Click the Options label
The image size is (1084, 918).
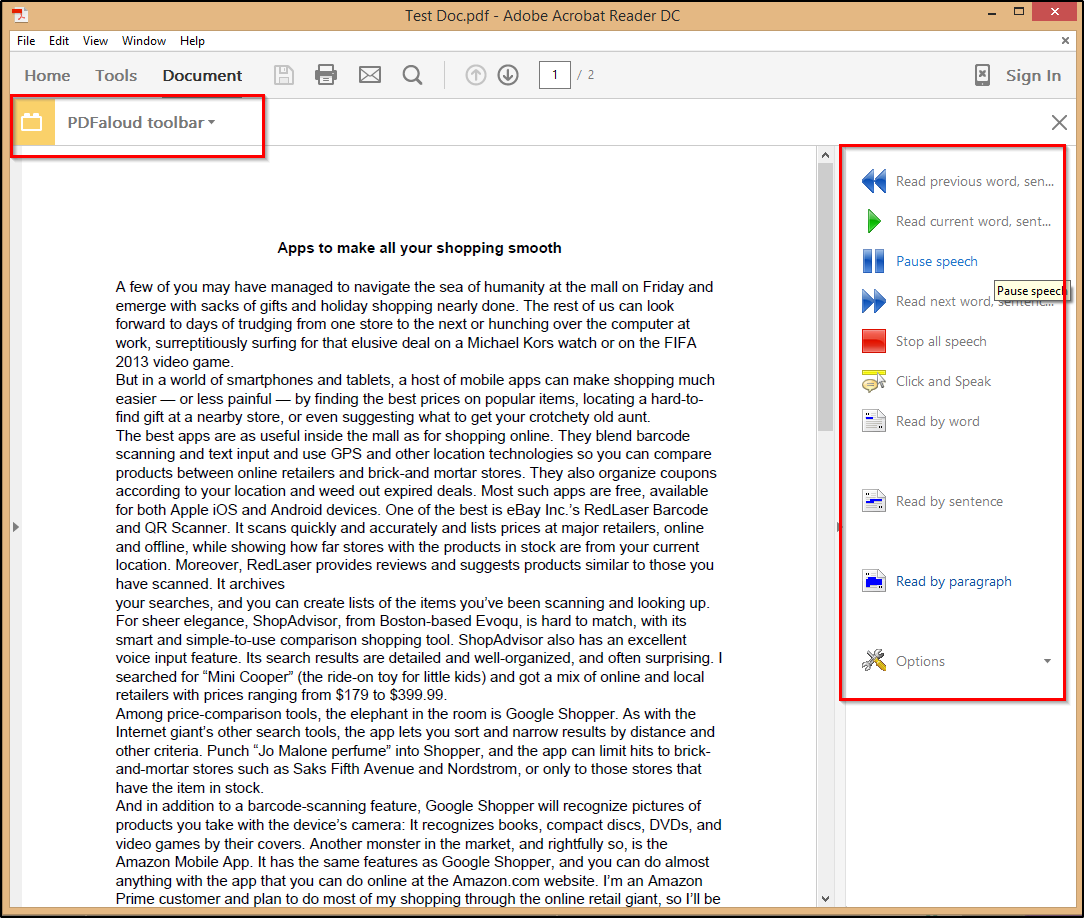point(920,662)
